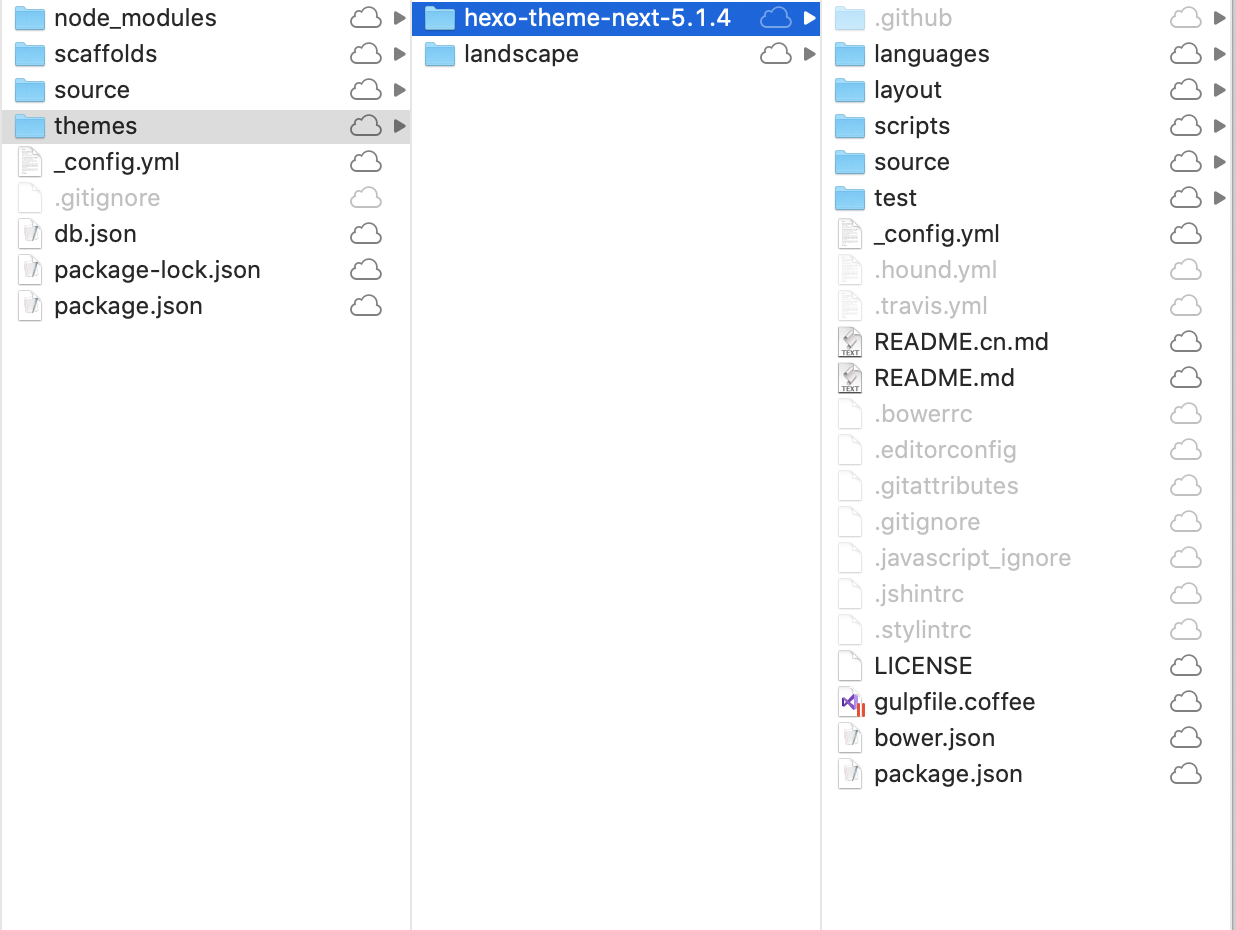This screenshot has width=1236, height=930.
Task: Expand the languages folder using its arrow
Action: [1219, 54]
